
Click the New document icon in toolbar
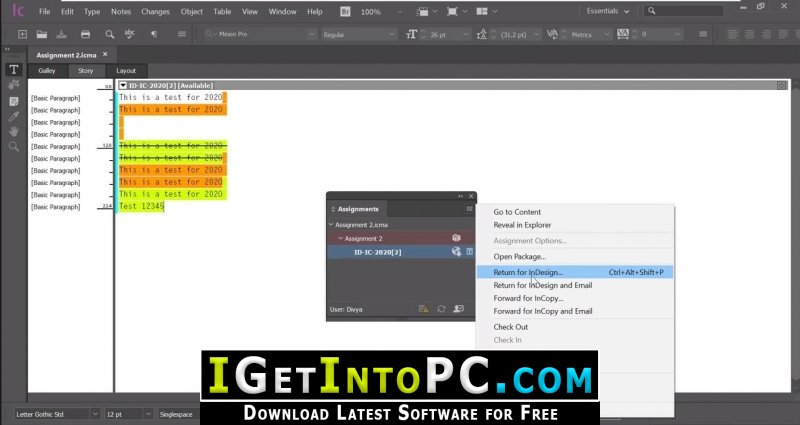pyautogui.click(x=22, y=34)
